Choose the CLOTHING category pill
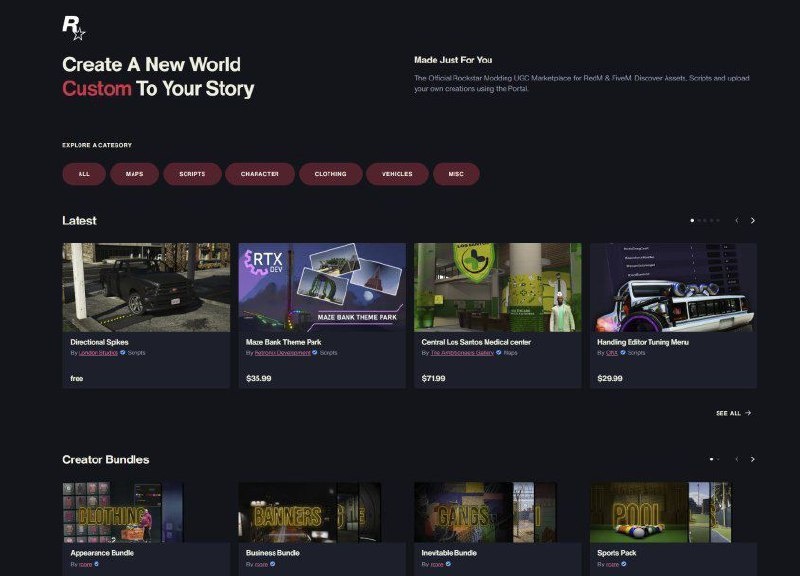800x576 pixels. (x=331, y=174)
